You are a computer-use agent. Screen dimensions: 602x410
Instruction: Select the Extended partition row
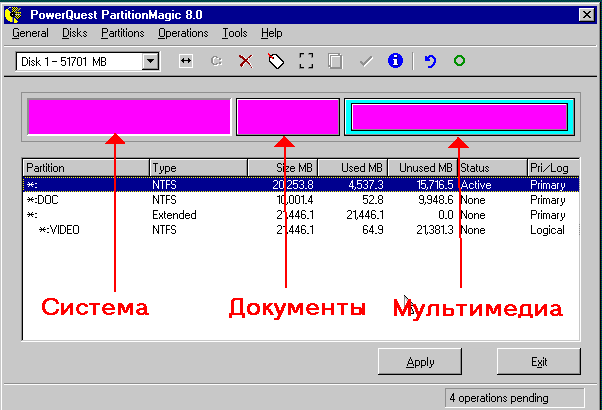point(301,215)
